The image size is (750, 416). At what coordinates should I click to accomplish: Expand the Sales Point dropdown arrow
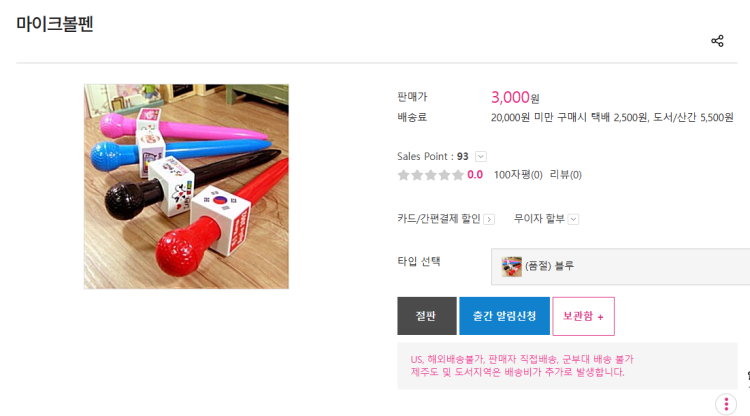pyautogui.click(x=481, y=156)
